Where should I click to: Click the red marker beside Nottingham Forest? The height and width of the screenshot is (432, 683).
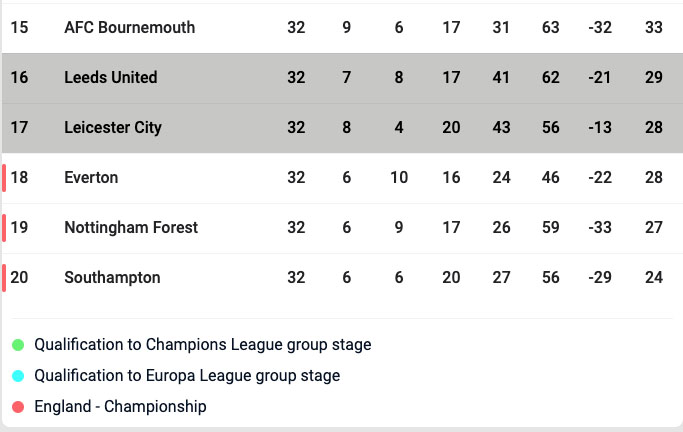pos(4,228)
